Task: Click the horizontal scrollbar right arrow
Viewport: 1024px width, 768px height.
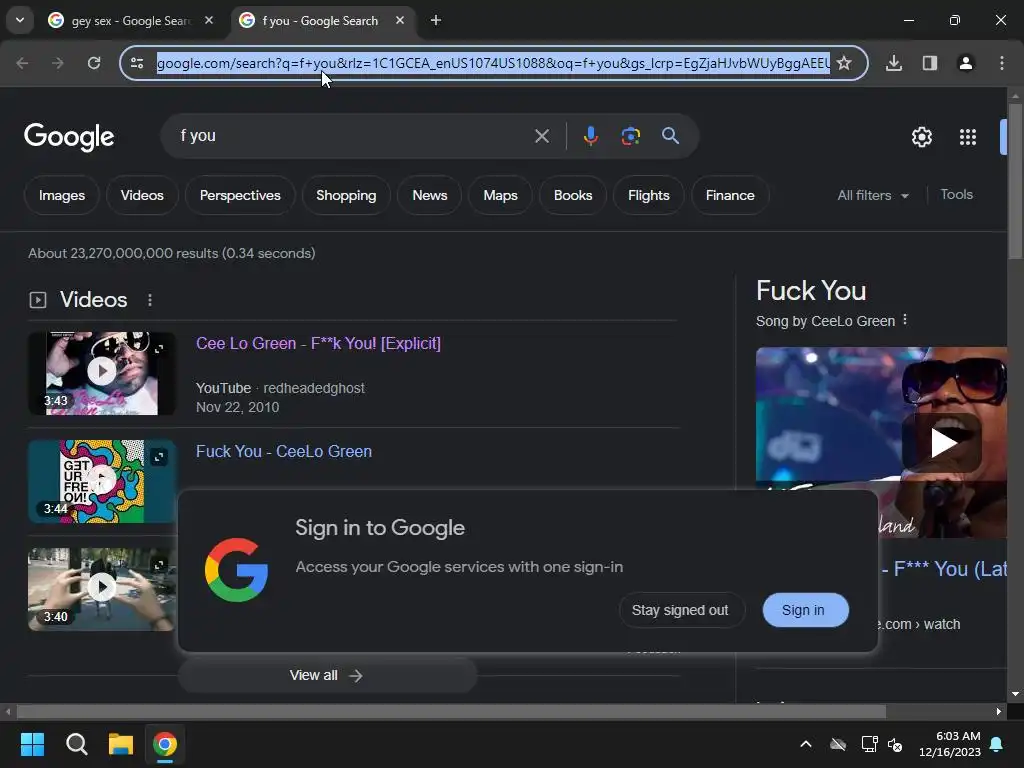Action: pos(999,711)
